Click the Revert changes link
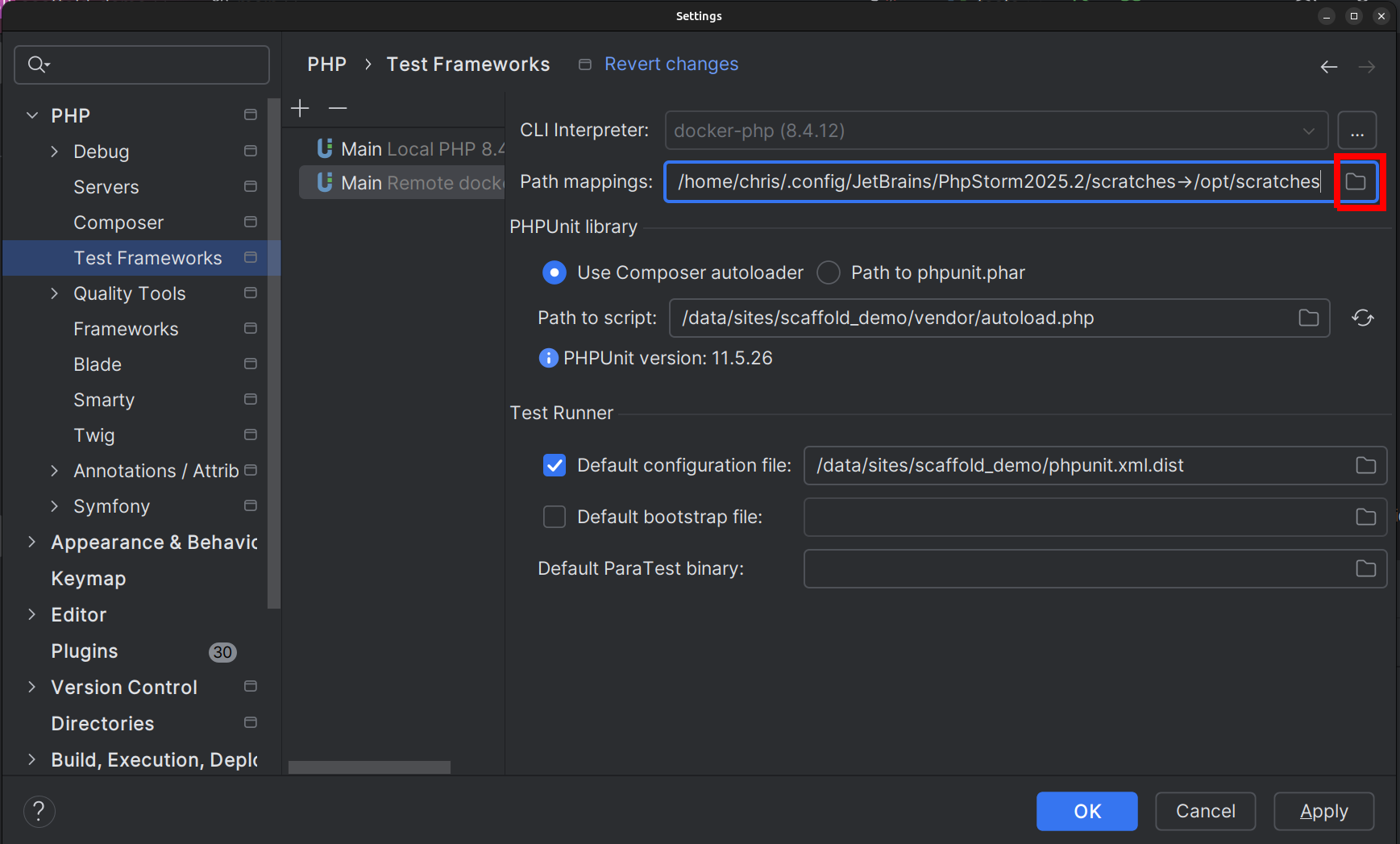 671,64
